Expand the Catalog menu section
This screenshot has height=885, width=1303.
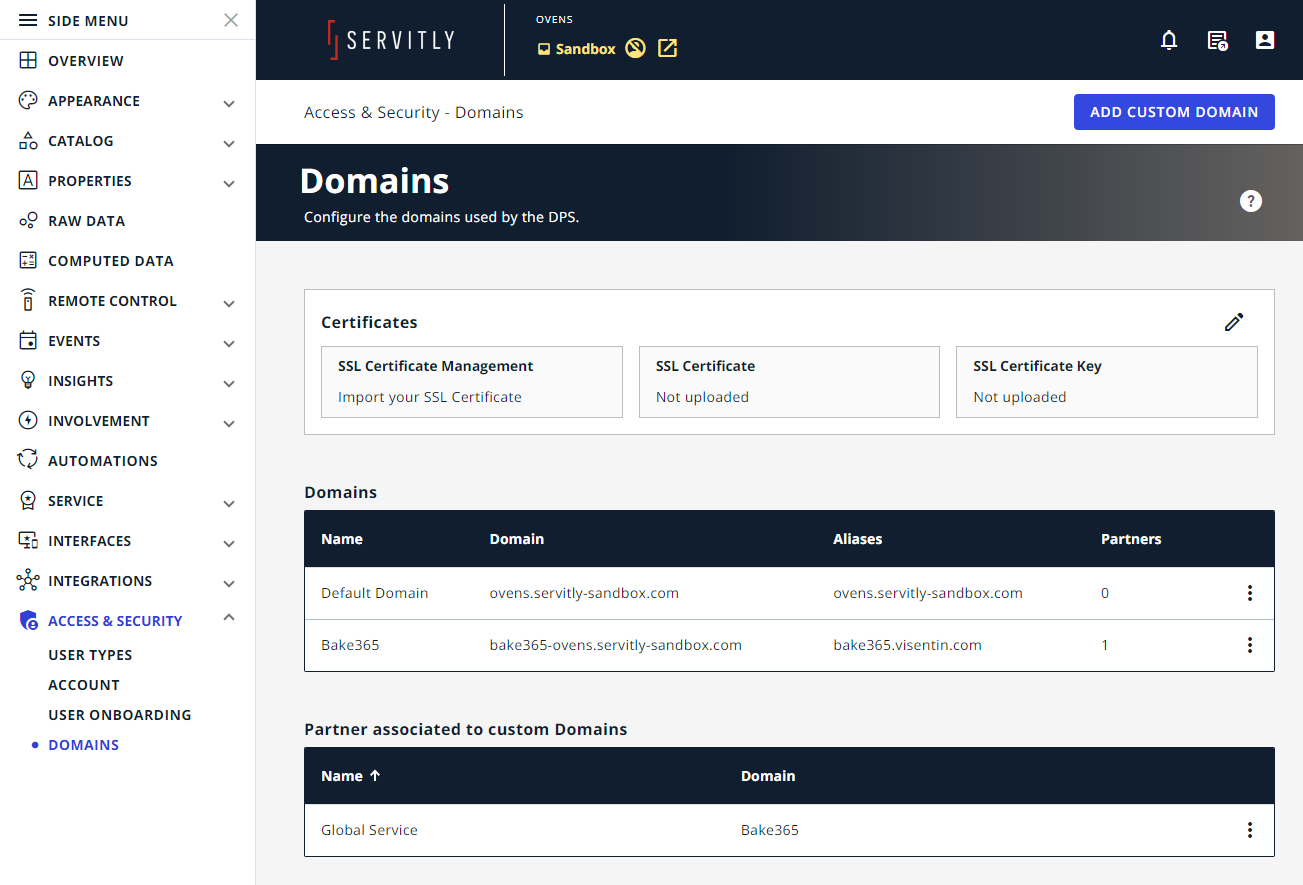[x=229, y=143]
